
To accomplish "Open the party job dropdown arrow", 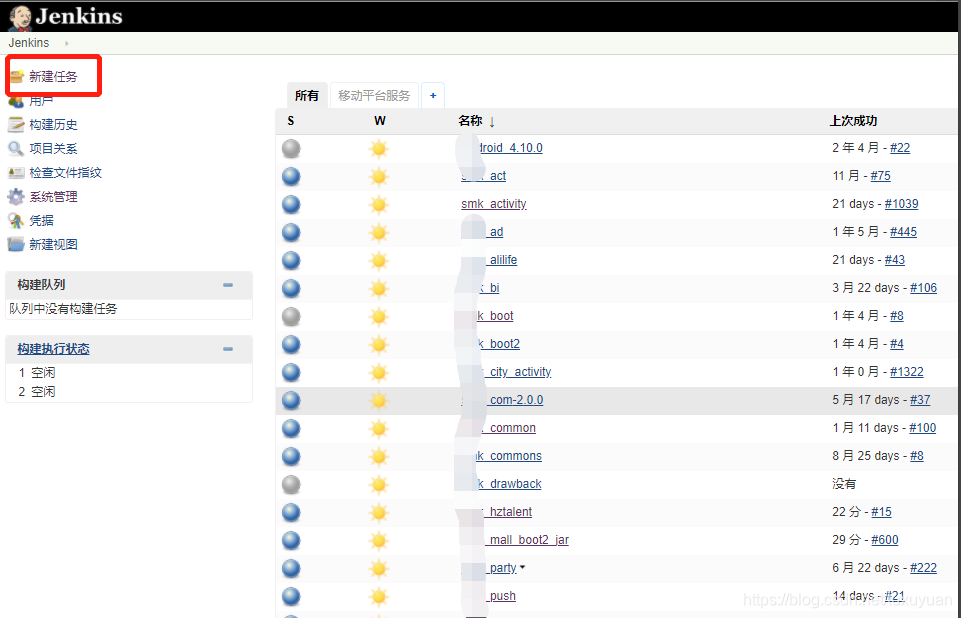I will click(522, 568).
